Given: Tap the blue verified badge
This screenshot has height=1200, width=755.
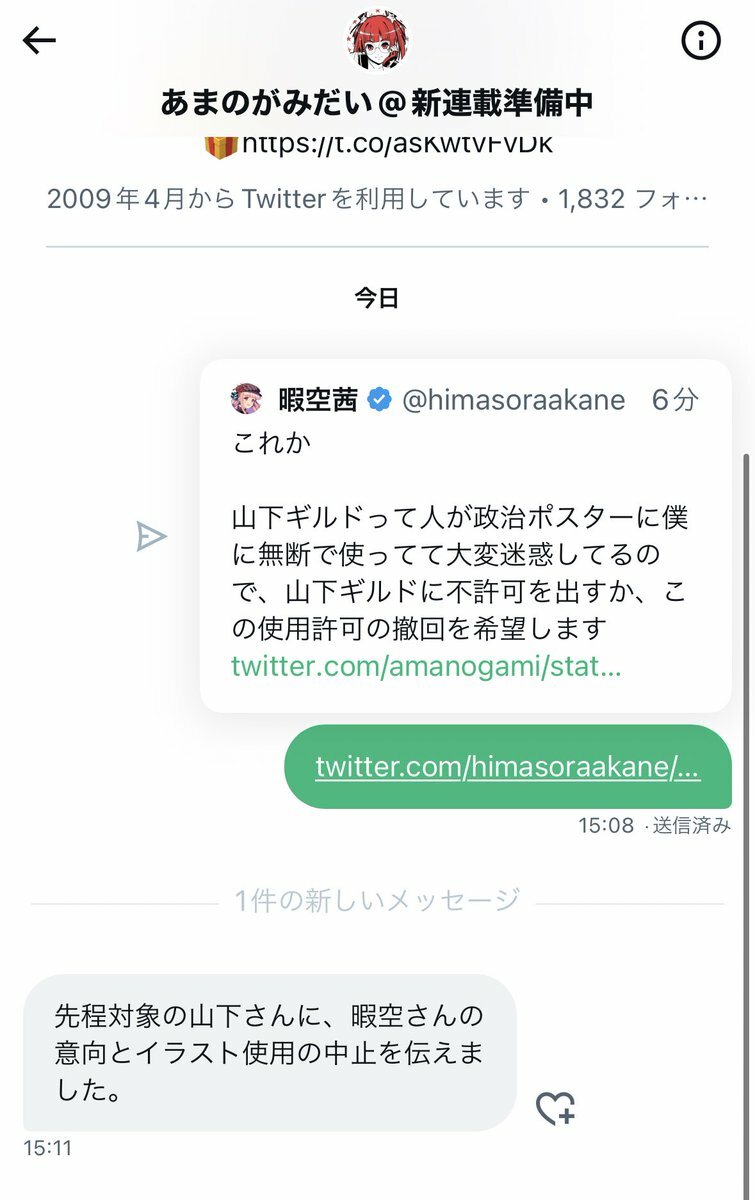Looking at the screenshot, I should (380, 401).
